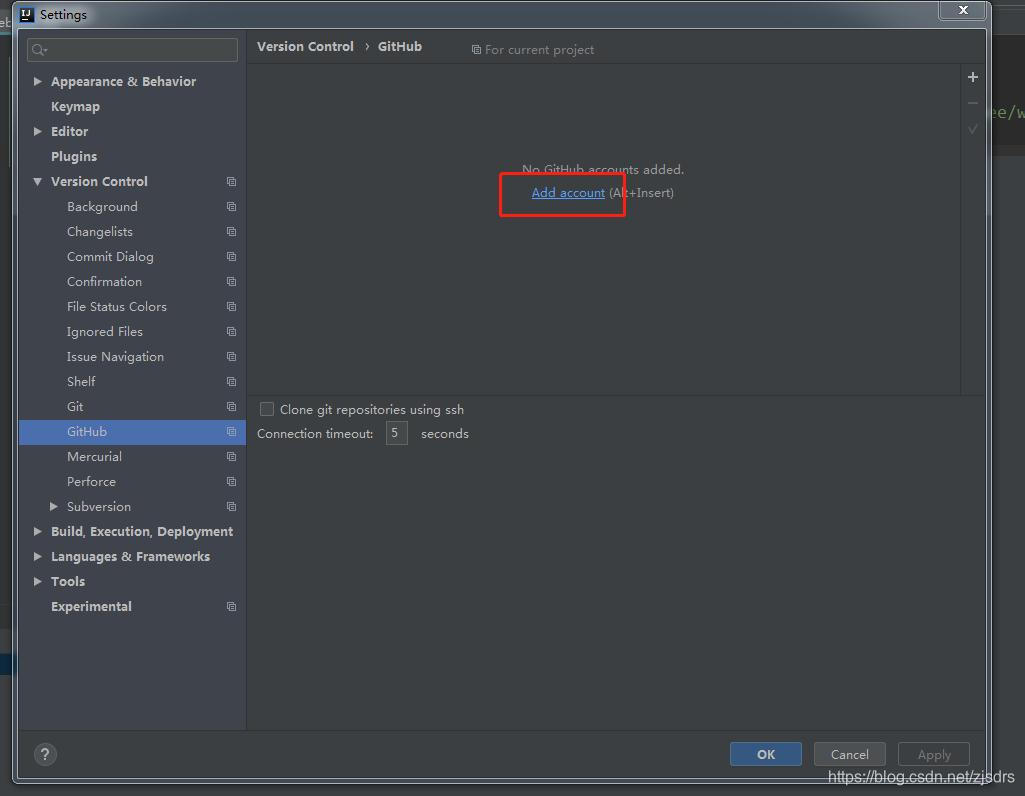Close the Settings dialog window

coord(963,10)
